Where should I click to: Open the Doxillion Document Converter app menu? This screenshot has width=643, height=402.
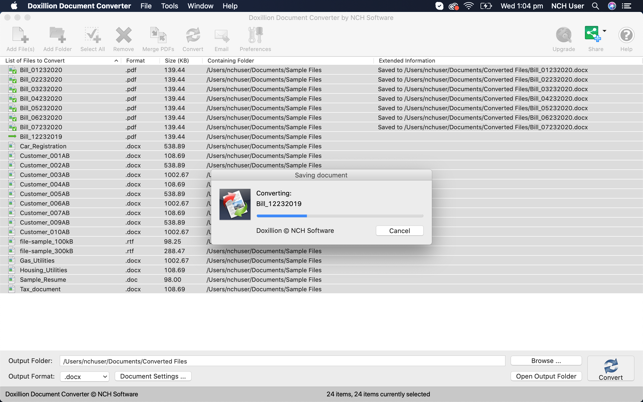[79, 6]
